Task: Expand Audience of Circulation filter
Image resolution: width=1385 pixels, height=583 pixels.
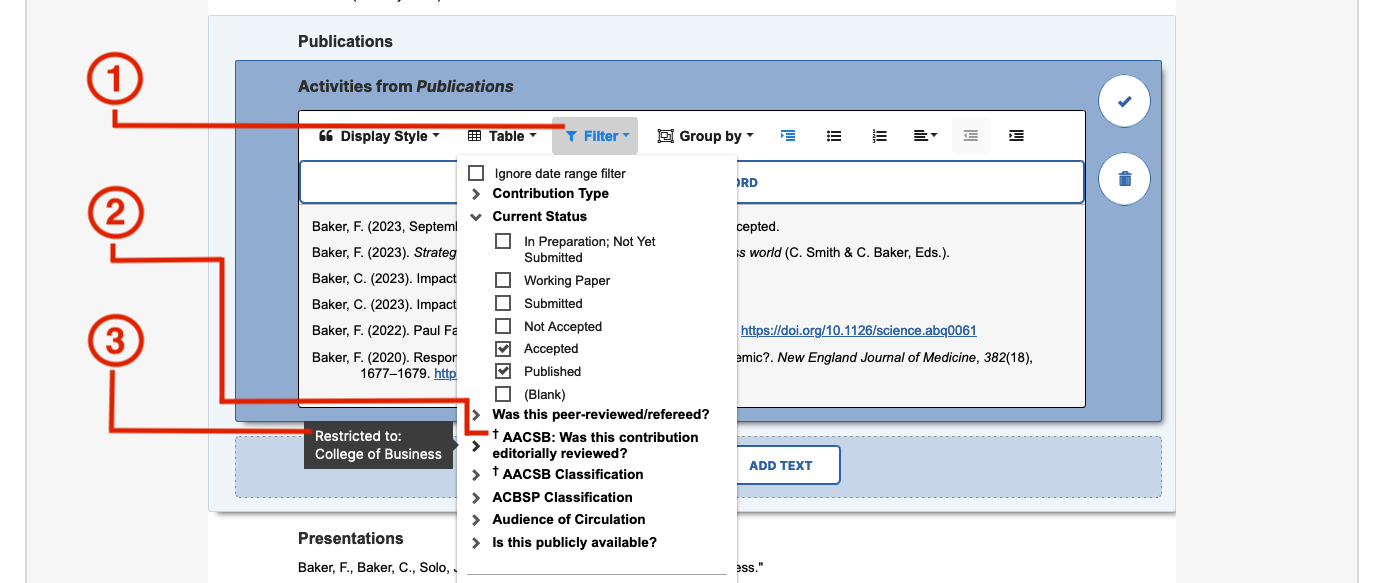Action: 476,520
